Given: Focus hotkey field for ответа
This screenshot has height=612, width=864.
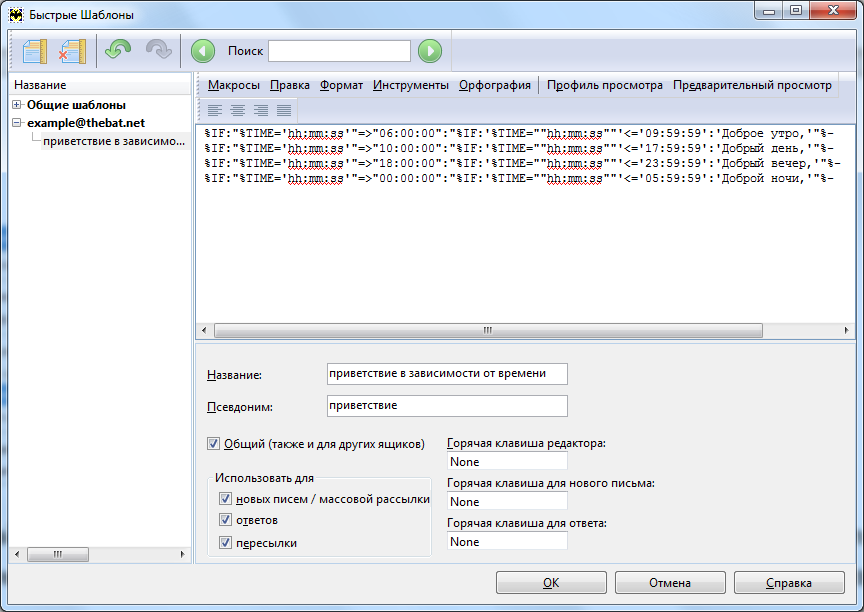Looking at the screenshot, I should pos(507,541).
